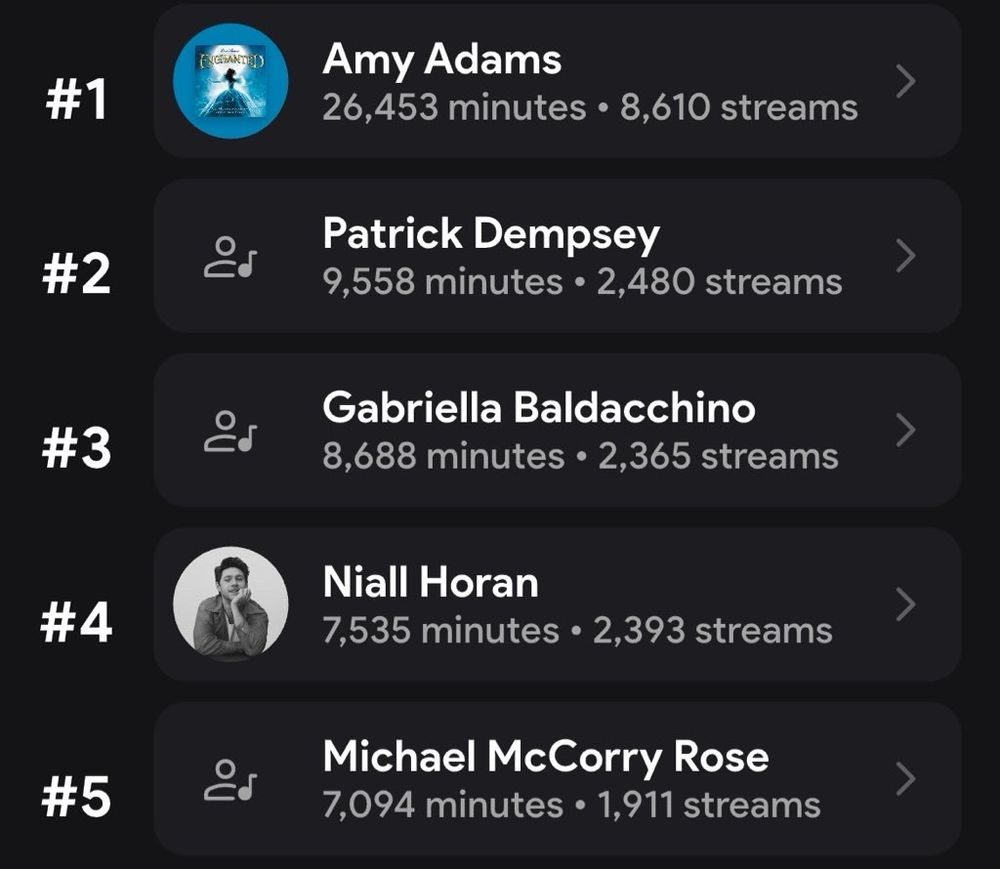Select the 7,094 minutes stats line
Viewport: 1000px width, 869px height.
(x=571, y=805)
